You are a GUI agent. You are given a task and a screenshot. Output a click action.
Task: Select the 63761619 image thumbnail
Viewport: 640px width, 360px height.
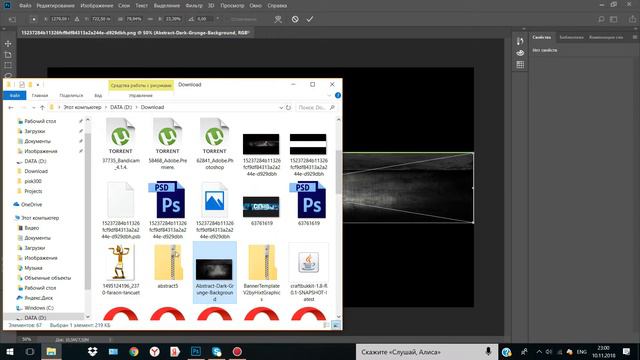tap(261, 207)
